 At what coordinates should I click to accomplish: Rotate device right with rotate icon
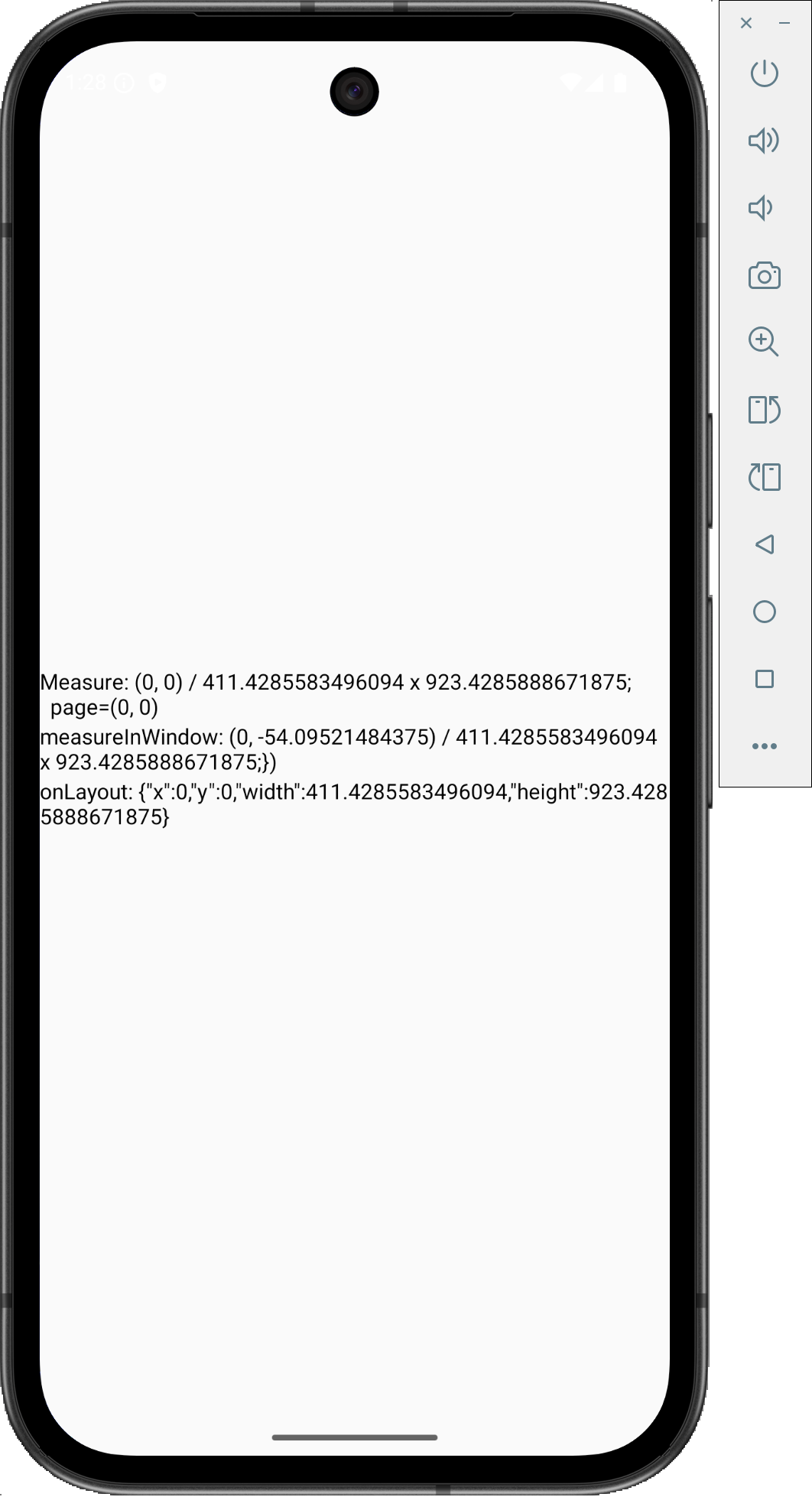click(764, 410)
